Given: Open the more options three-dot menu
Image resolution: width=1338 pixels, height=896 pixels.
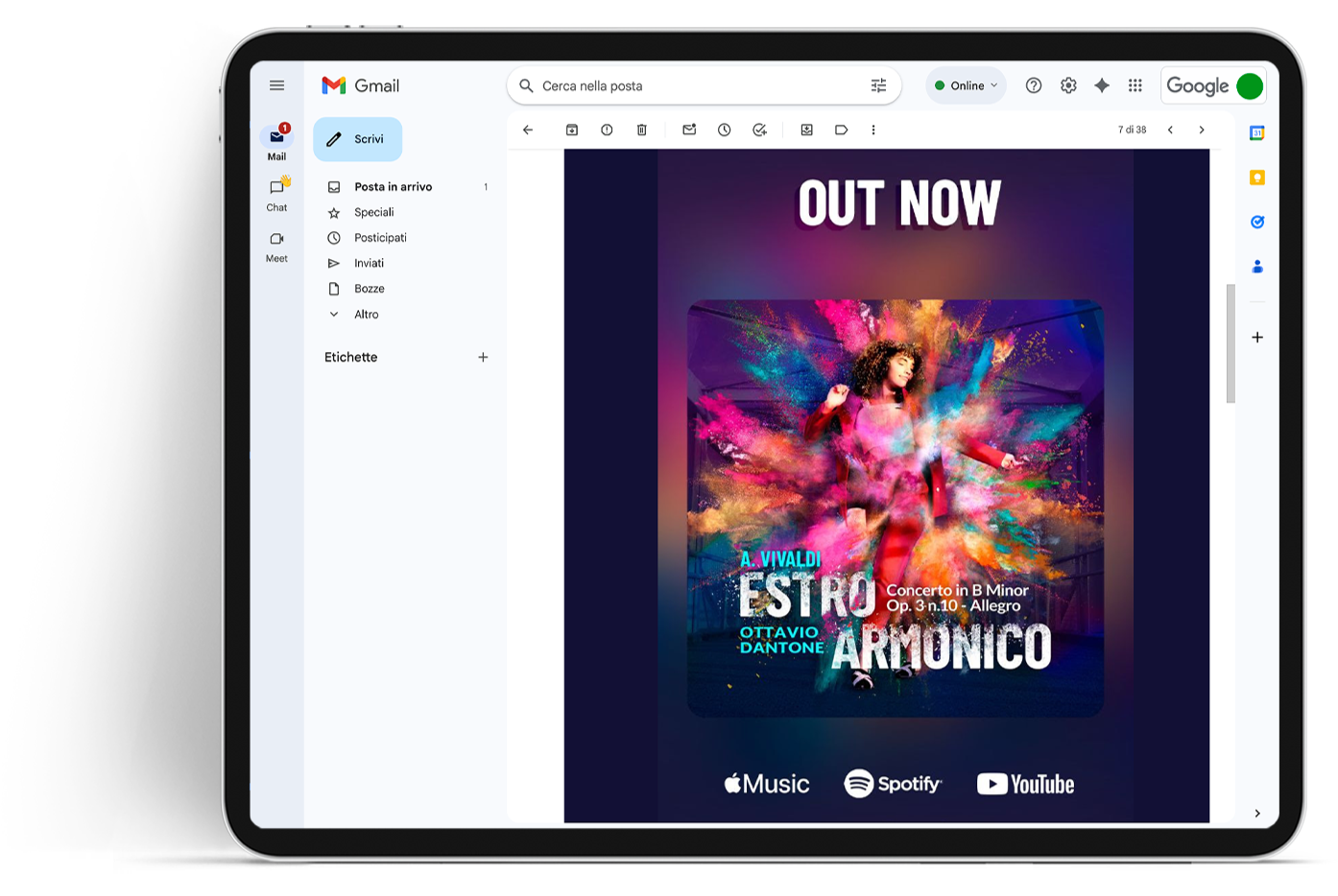Looking at the screenshot, I should [x=873, y=130].
